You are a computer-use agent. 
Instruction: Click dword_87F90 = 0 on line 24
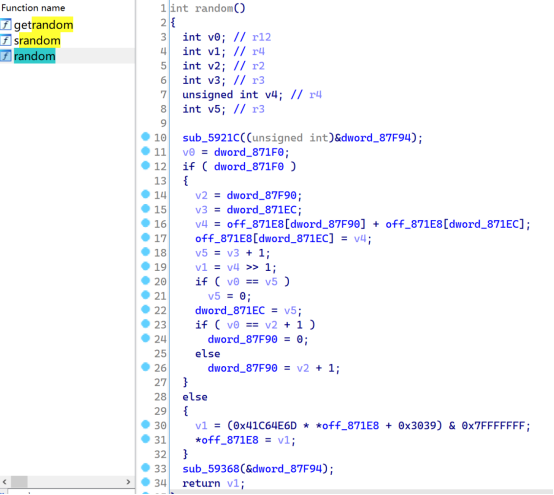pos(255,340)
